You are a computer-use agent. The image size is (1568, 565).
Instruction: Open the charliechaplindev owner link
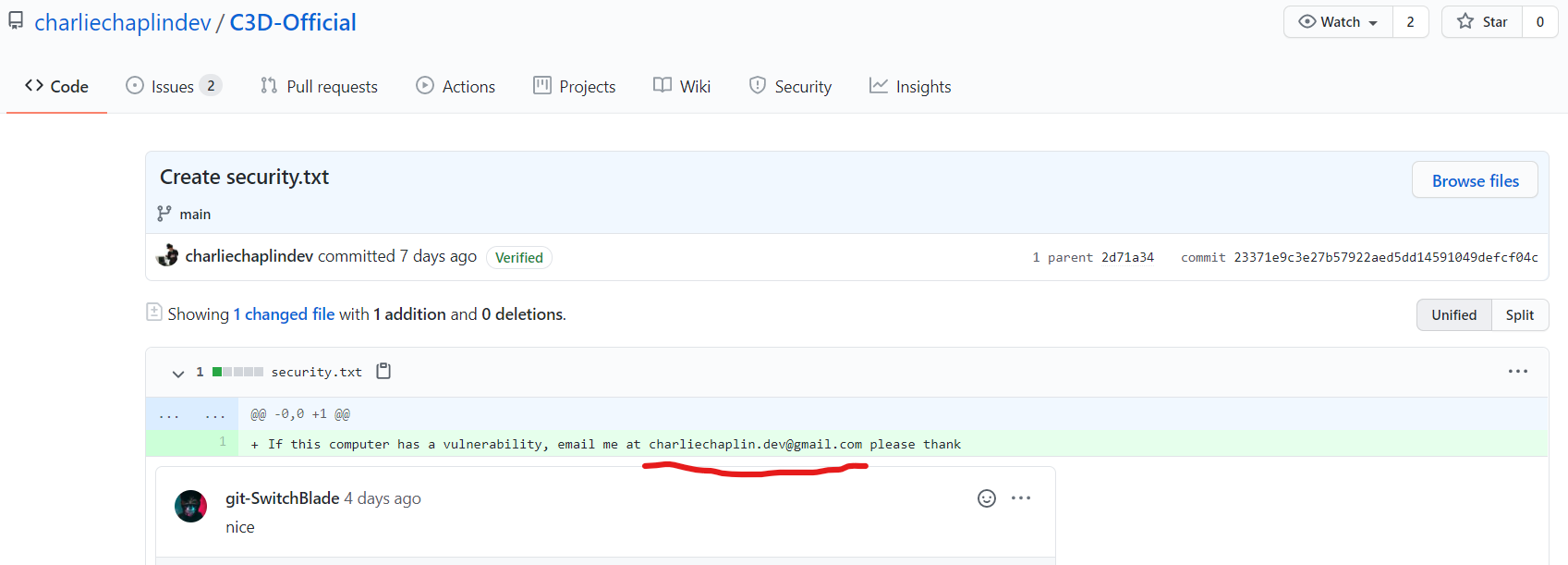[x=123, y=22]
